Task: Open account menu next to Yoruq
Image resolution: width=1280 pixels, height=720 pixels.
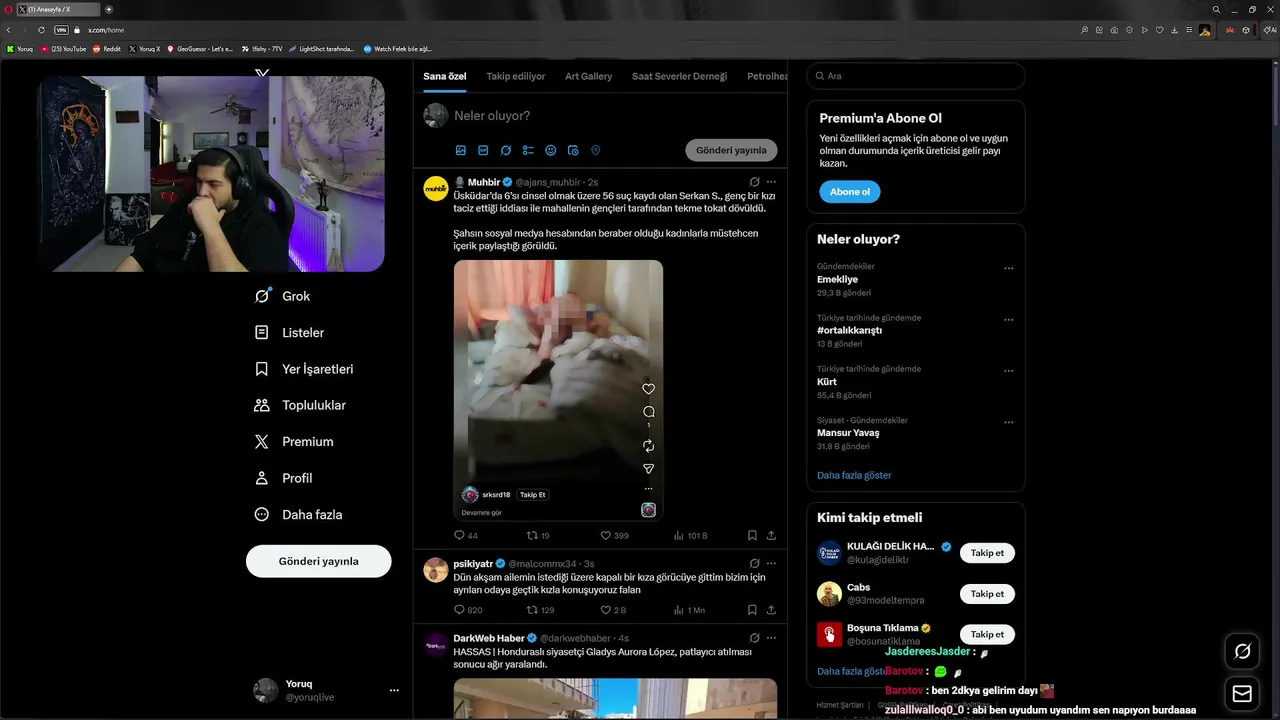Action: click(394, 690)
